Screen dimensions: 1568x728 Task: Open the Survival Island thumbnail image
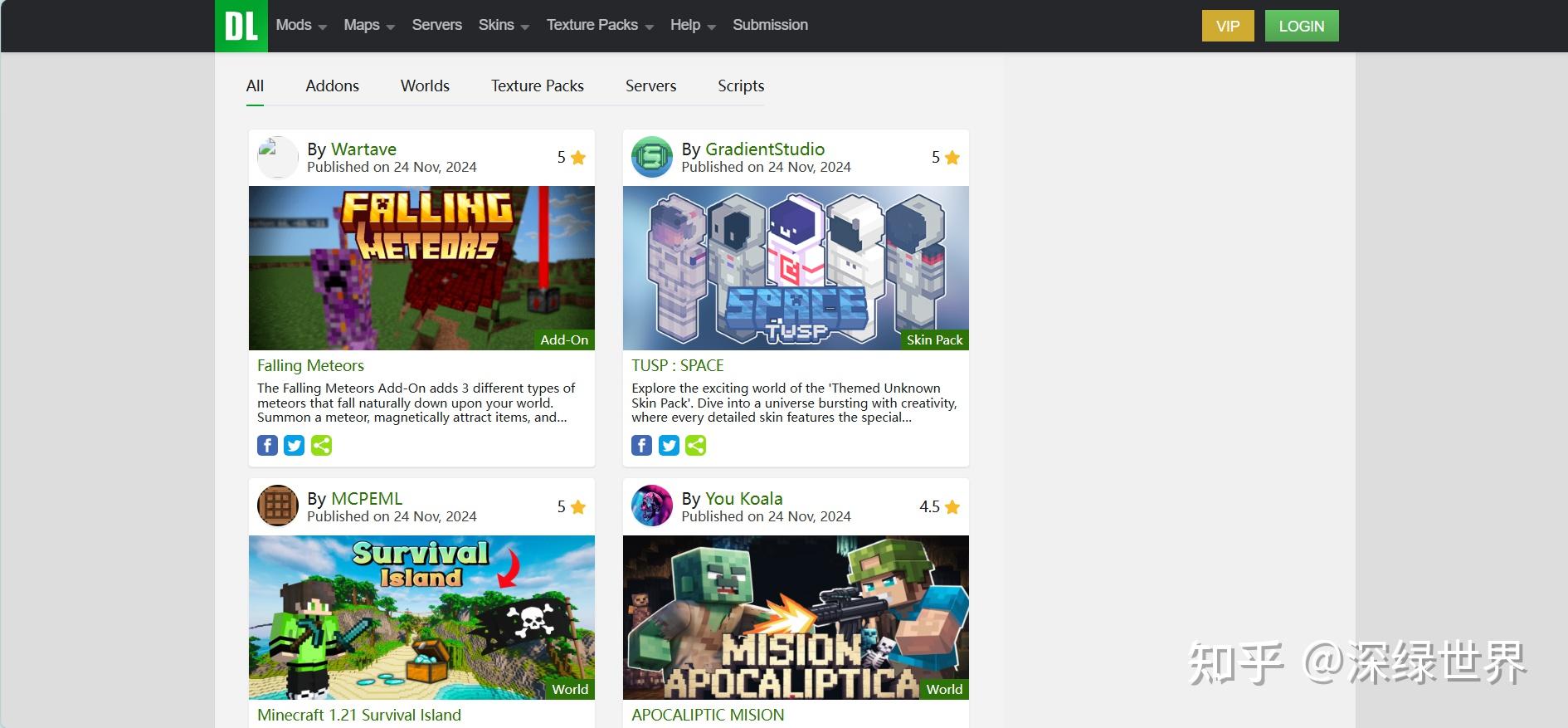(421, 617)
